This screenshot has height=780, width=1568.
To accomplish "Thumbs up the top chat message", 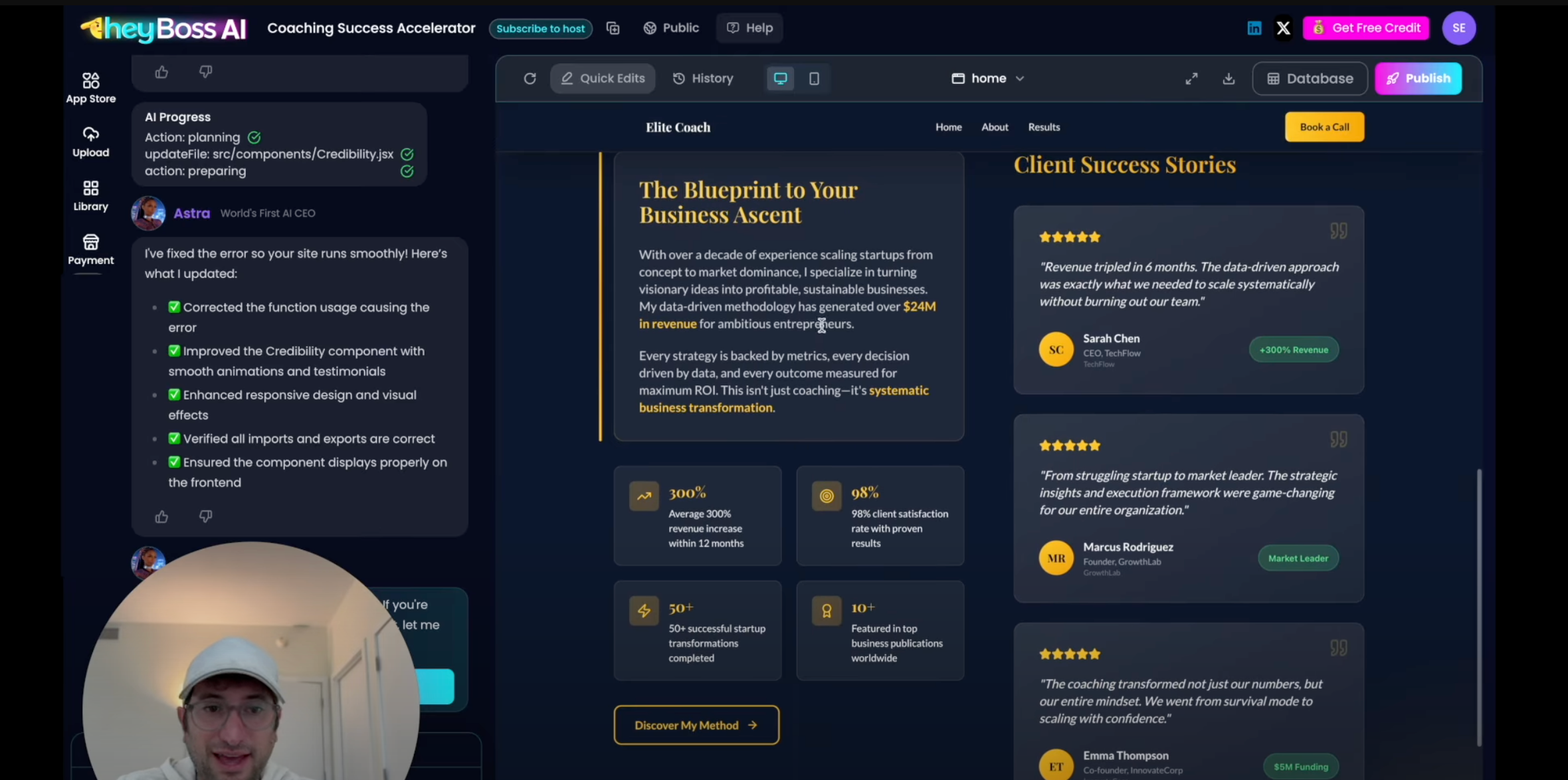I will tap(161, 72).
